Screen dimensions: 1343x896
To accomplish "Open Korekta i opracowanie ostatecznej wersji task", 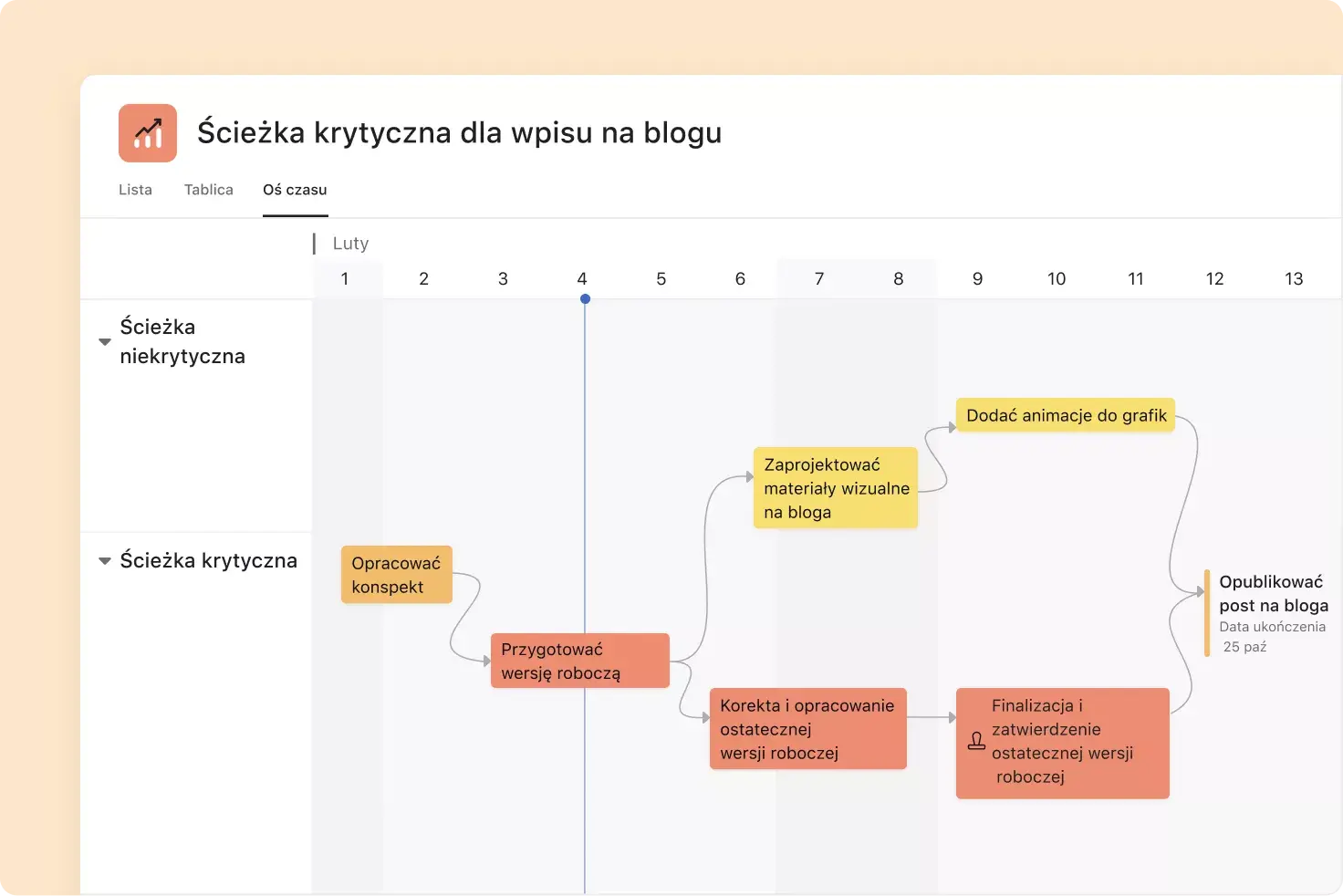I will (x=808, y=728).
